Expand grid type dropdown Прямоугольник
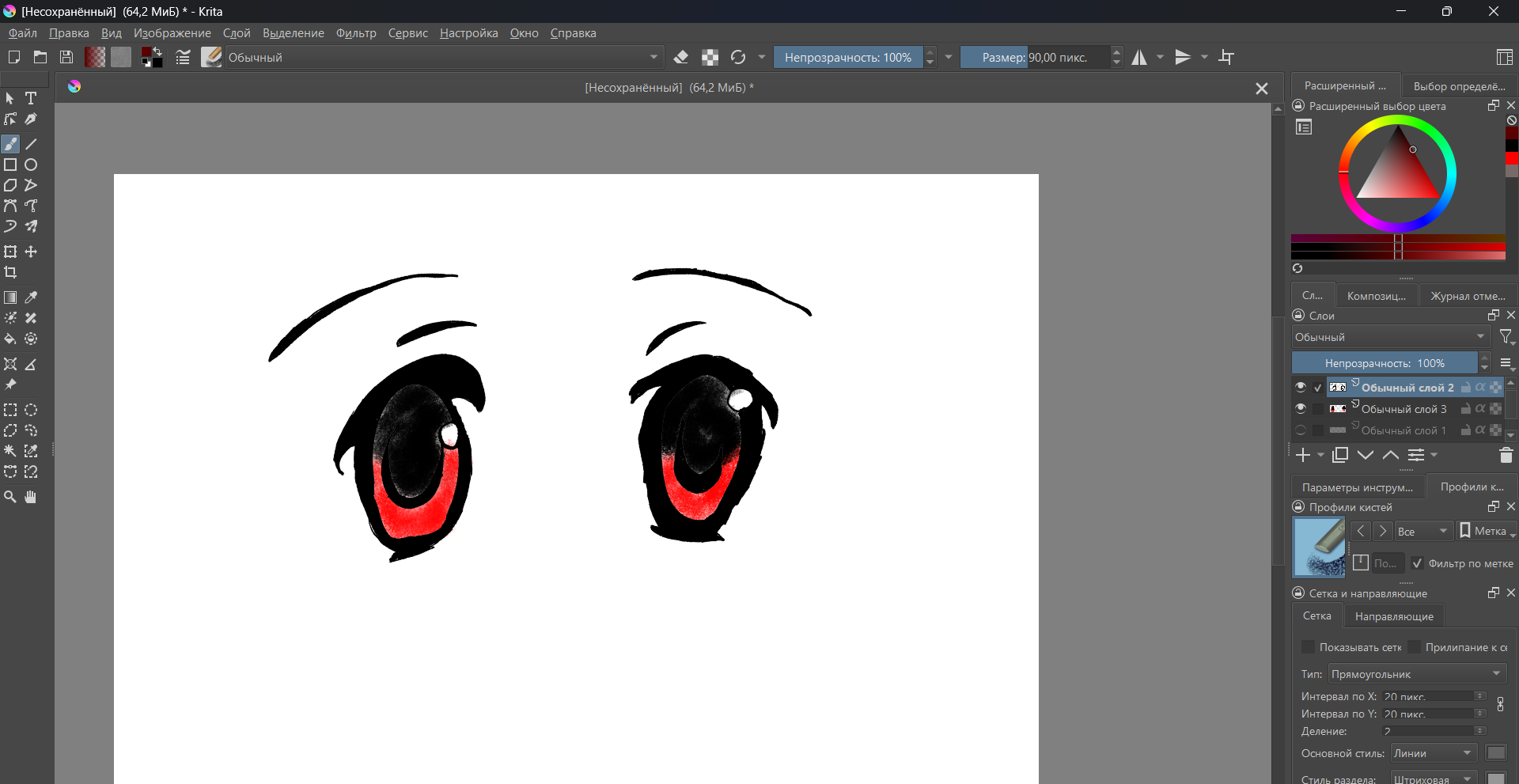 pyautogui.click(x=1415, y=674)
